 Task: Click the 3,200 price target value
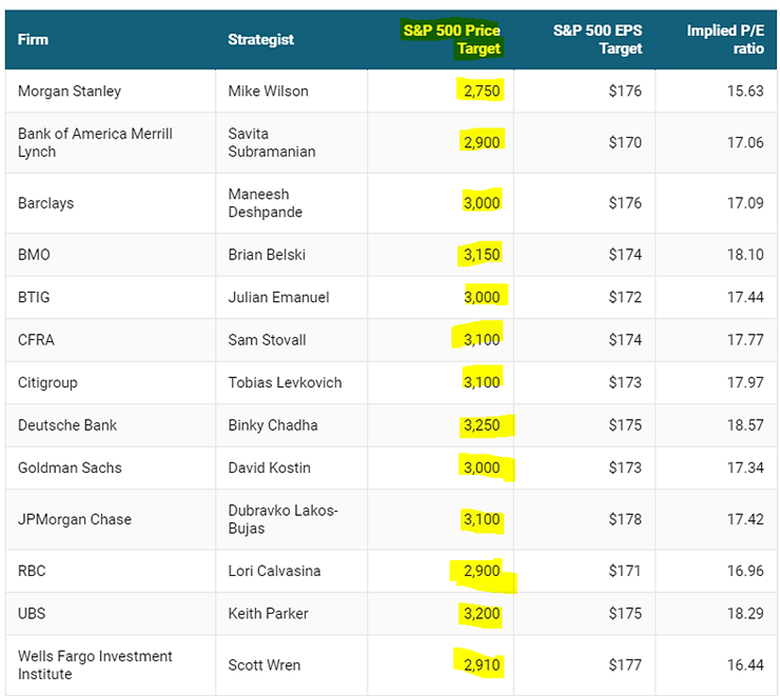(482, 614)
